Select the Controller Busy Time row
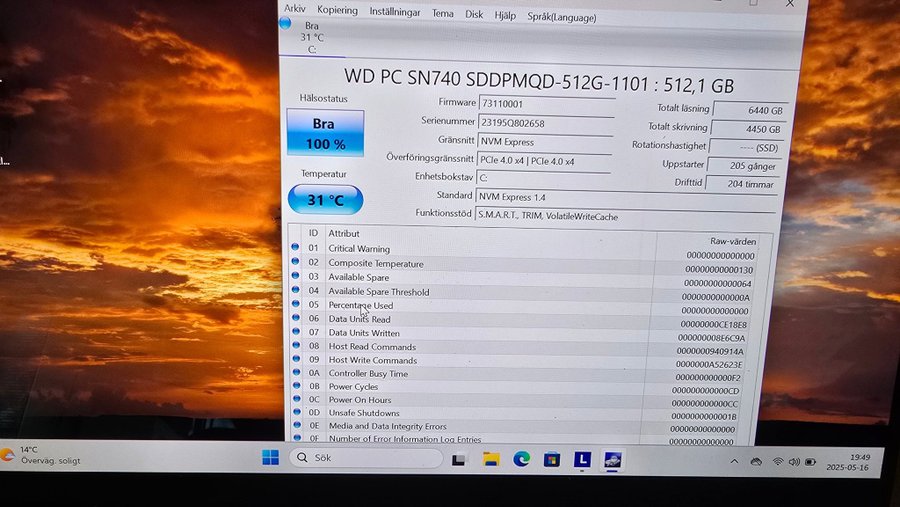 coord(519,376)
